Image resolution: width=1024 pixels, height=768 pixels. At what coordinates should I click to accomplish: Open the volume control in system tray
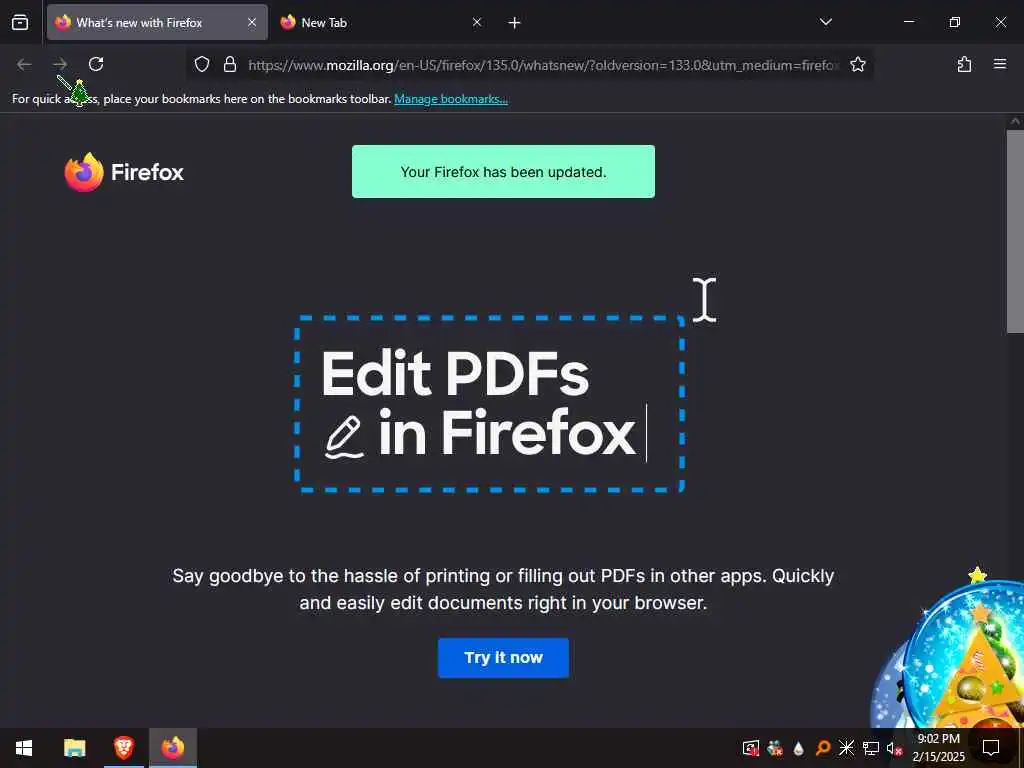pos(893,748)
